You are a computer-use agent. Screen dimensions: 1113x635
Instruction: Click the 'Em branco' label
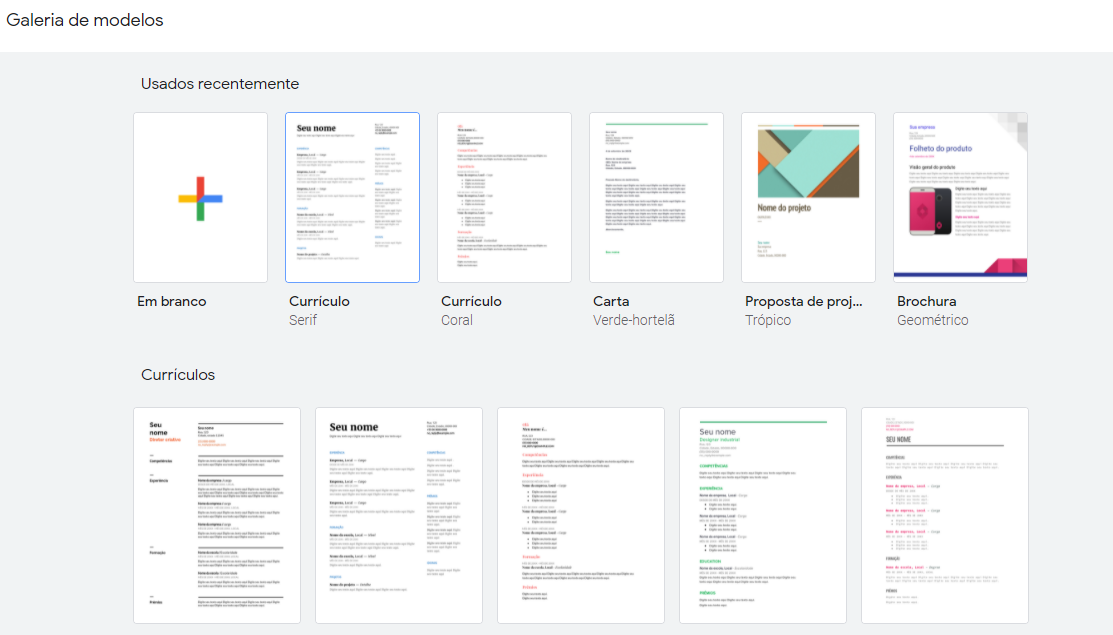[172, 302]
